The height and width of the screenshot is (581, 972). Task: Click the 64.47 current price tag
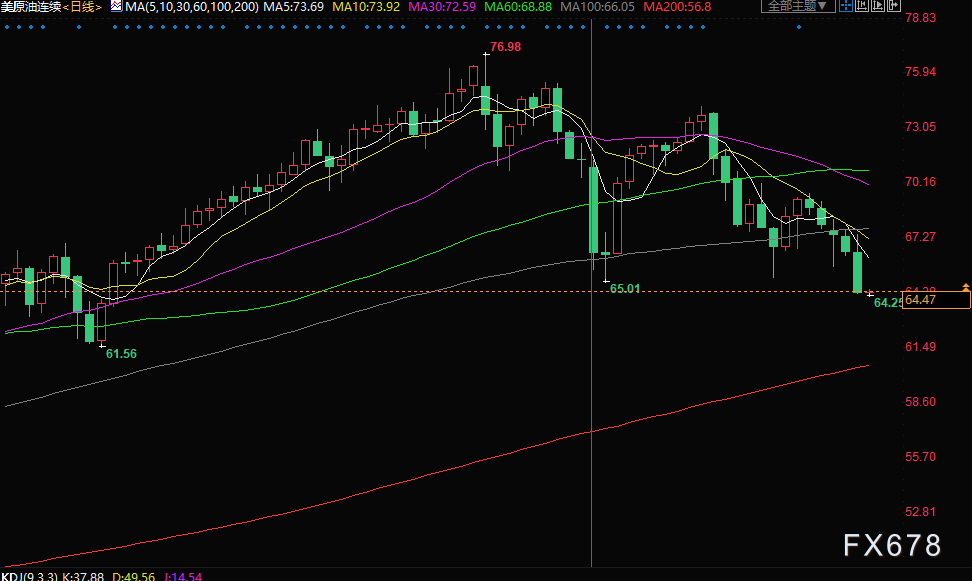[x=936, y=300]
